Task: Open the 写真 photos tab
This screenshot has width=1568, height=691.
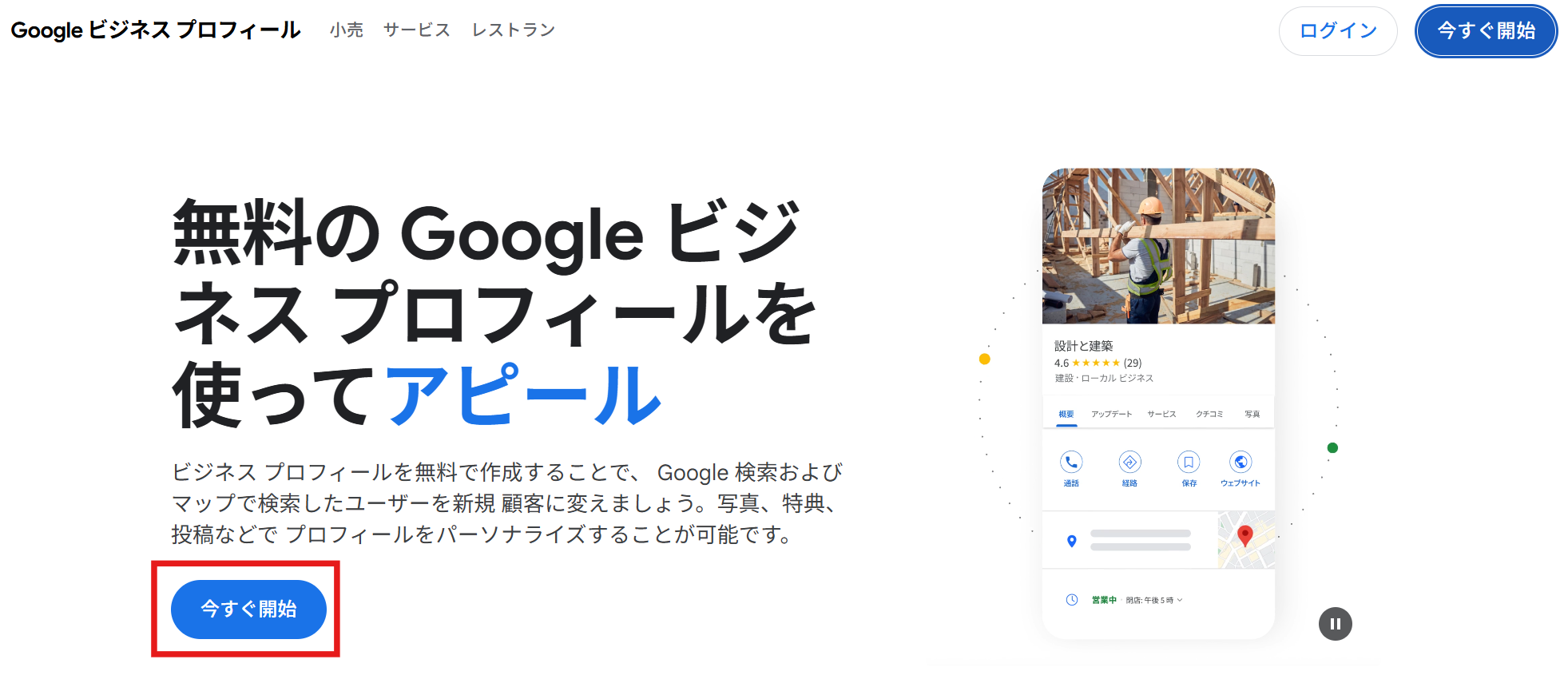Action: click(1252, 414)
